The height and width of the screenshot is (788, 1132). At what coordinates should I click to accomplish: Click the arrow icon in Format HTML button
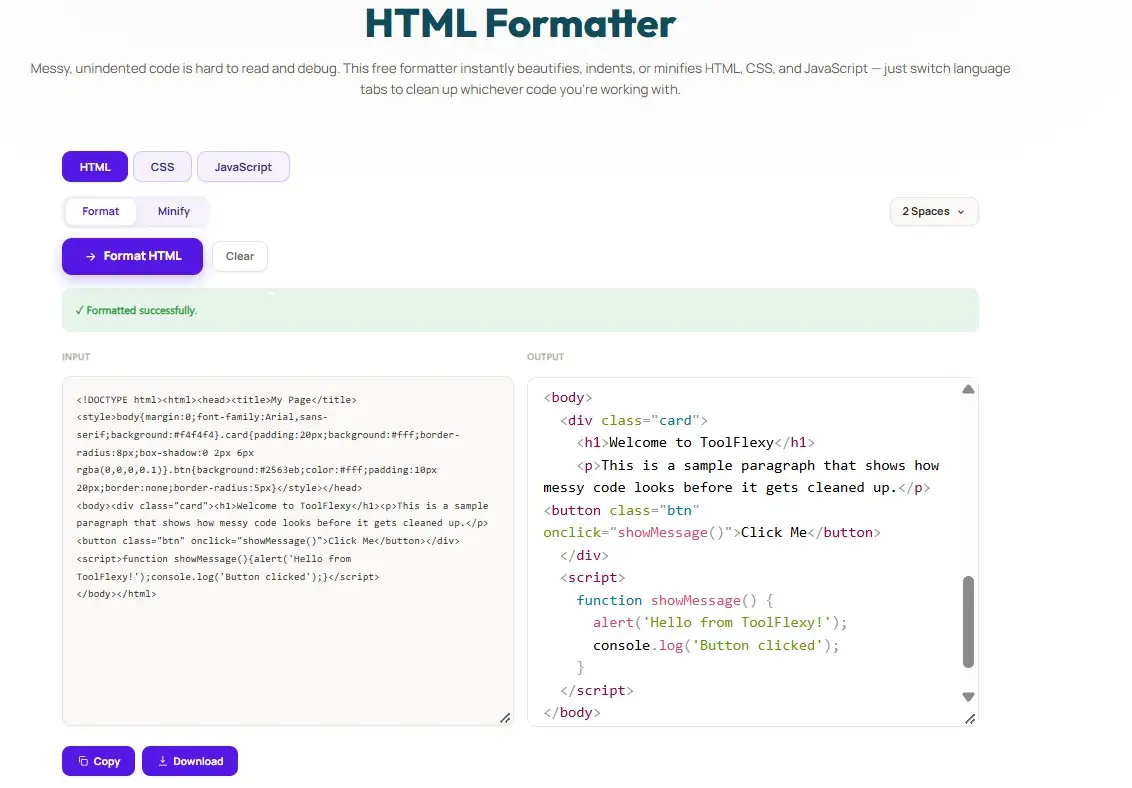coord(90,257)
